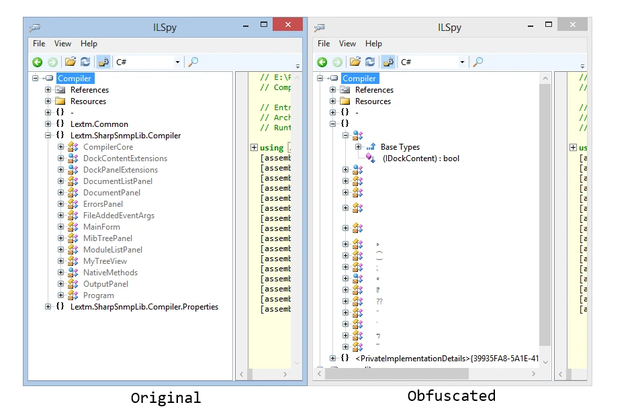
Task: Open file icon in Obfuscated ILSpy toolbar
Action: pyautogui.click(x=355, y=62)
